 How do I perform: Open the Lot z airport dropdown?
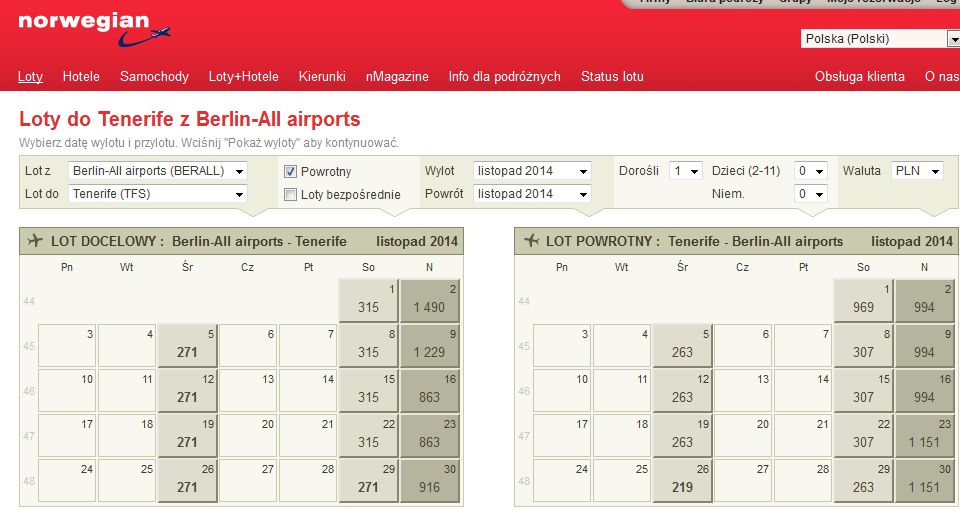[x=157, y=171]
